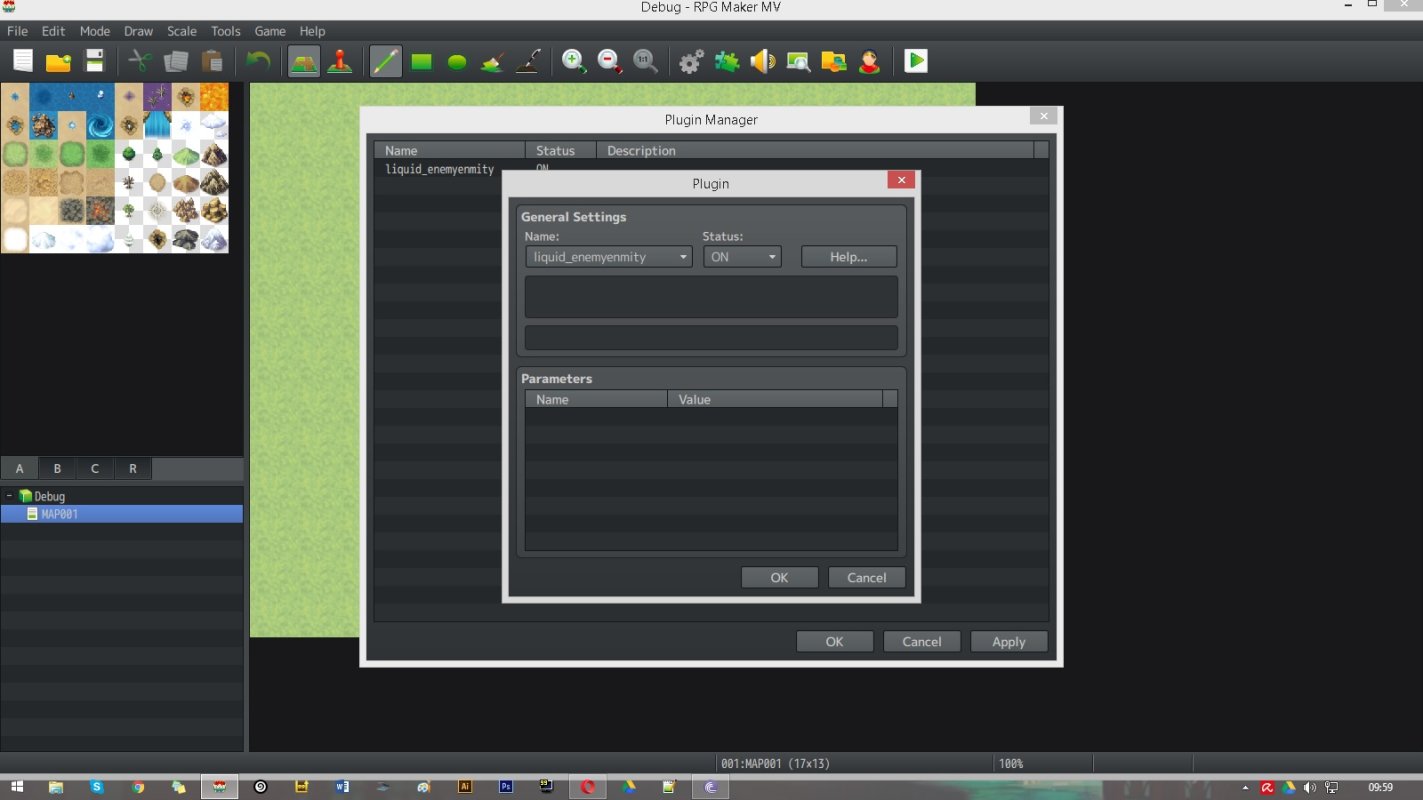Open the Scale menu

tap(182, 31)
